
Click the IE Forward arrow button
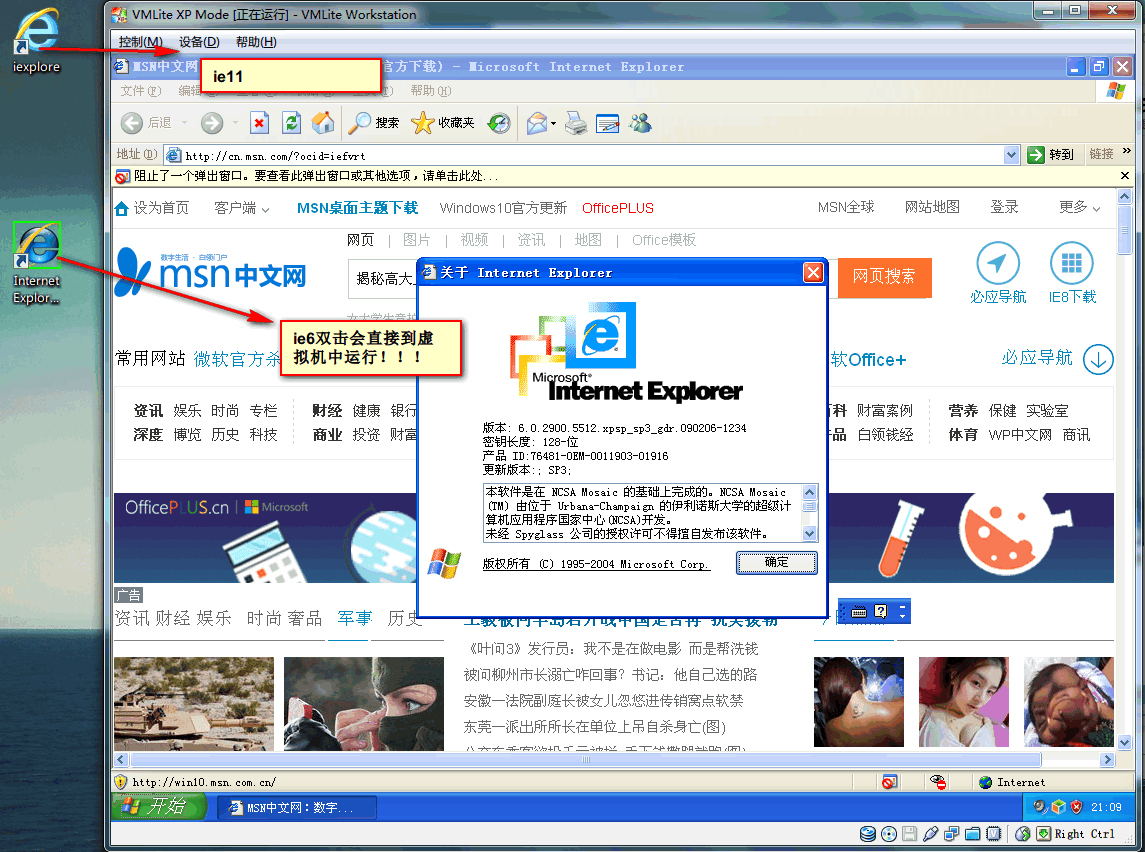(x=212, y=123)
